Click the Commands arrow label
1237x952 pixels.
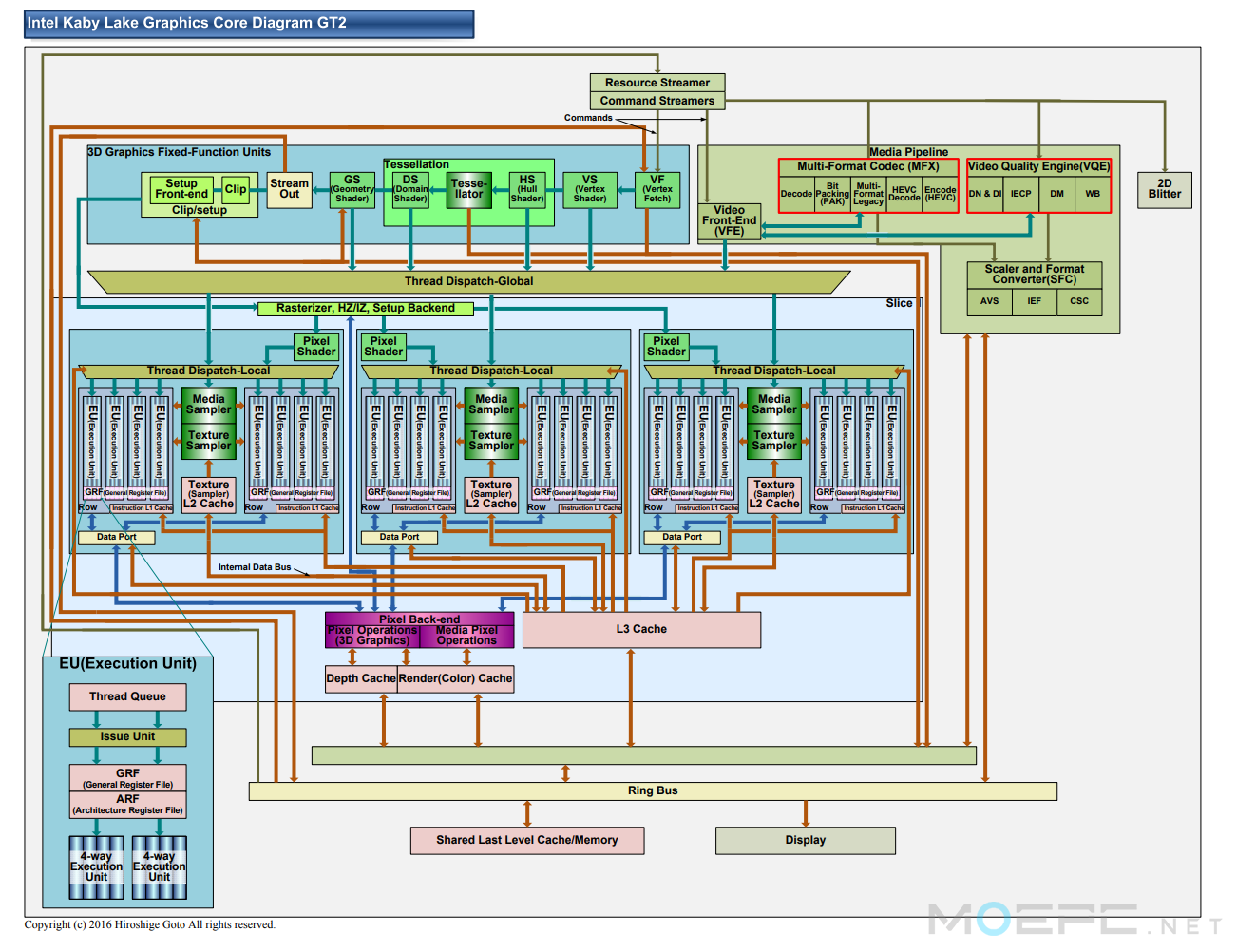[588, 118]
